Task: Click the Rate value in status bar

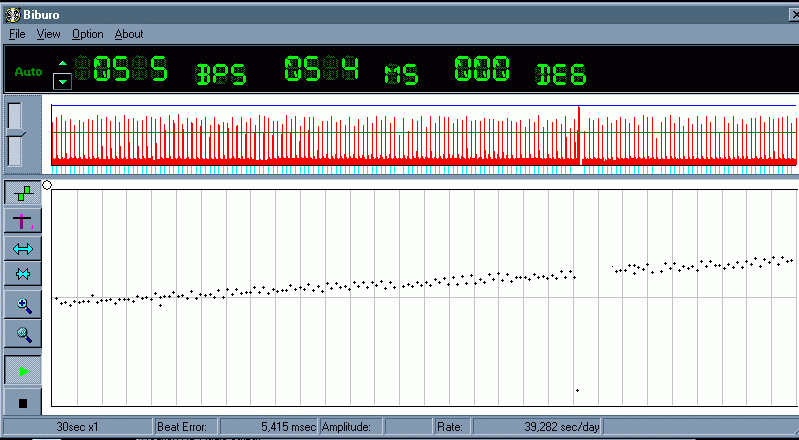Action: click(561, 427)
